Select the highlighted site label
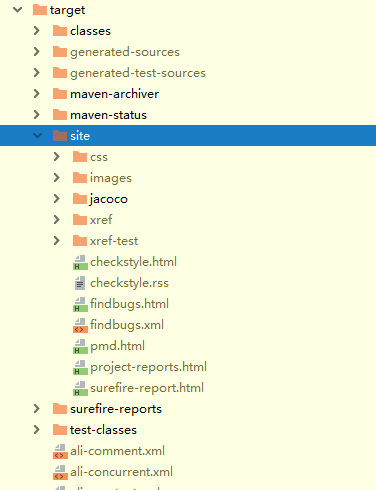 (x=80, y=136)
